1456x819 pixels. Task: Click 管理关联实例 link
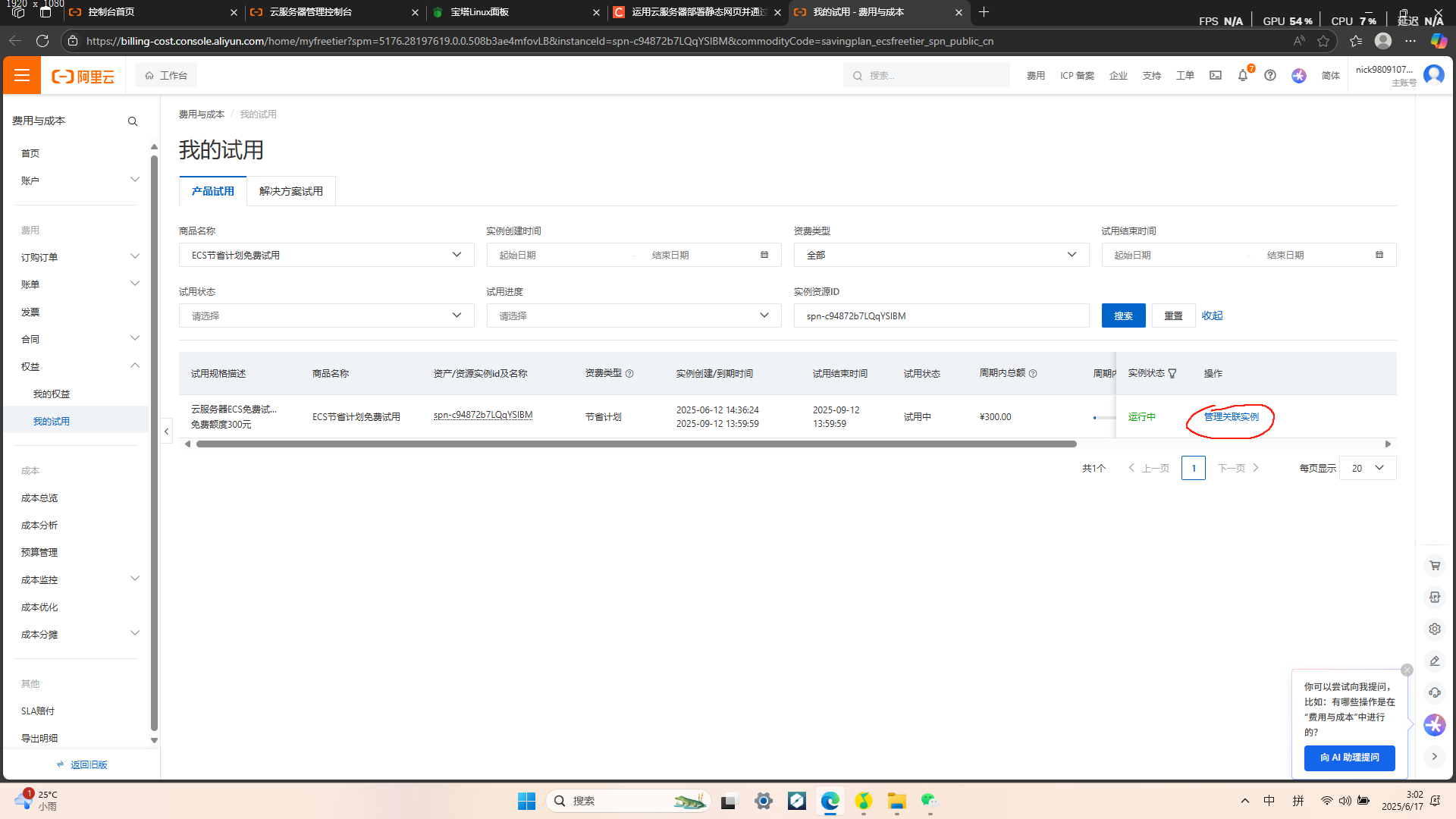click(x=1231, y=417)
